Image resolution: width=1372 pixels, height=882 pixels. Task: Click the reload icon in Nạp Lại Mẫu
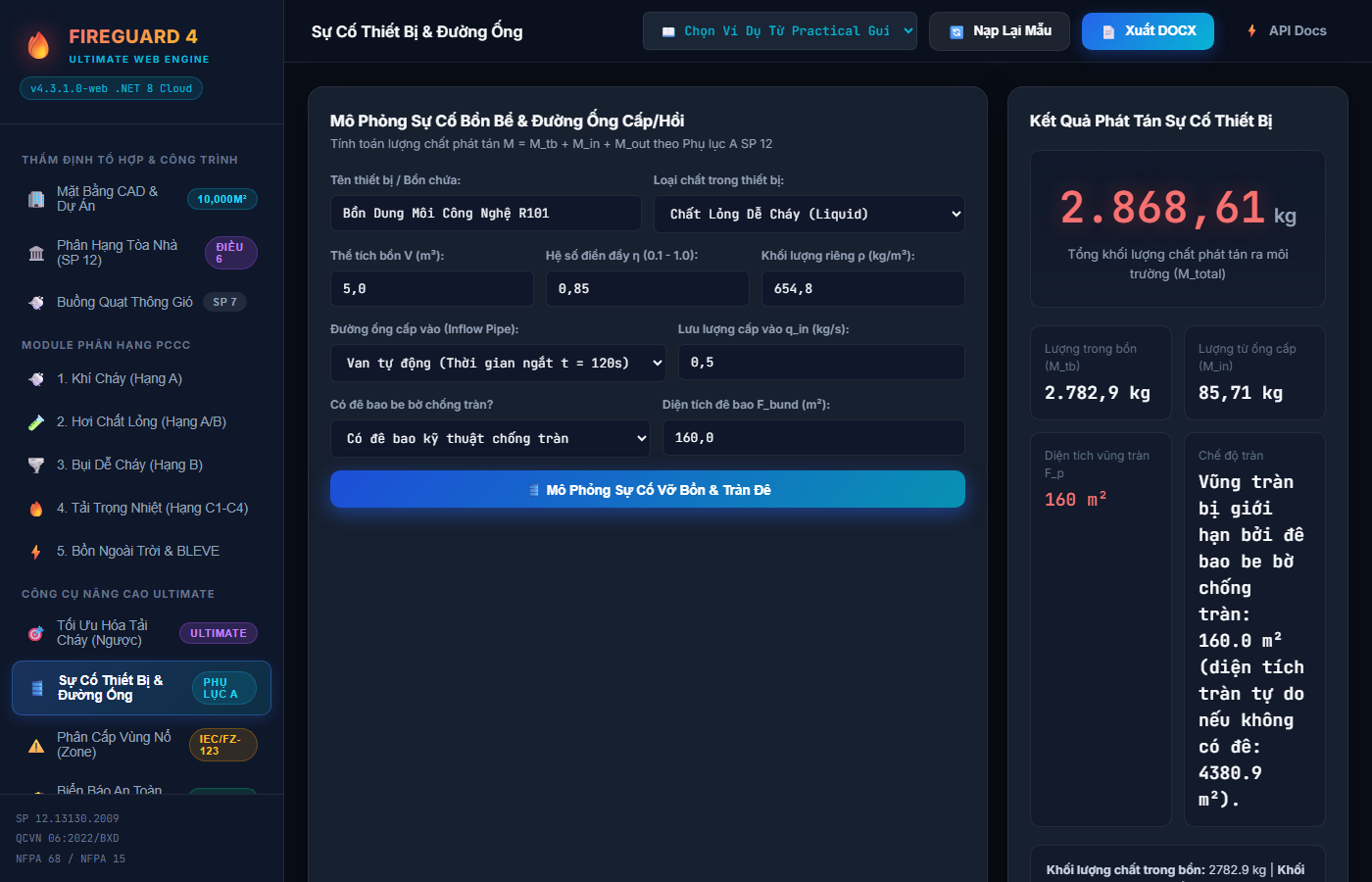pos(956,31)
